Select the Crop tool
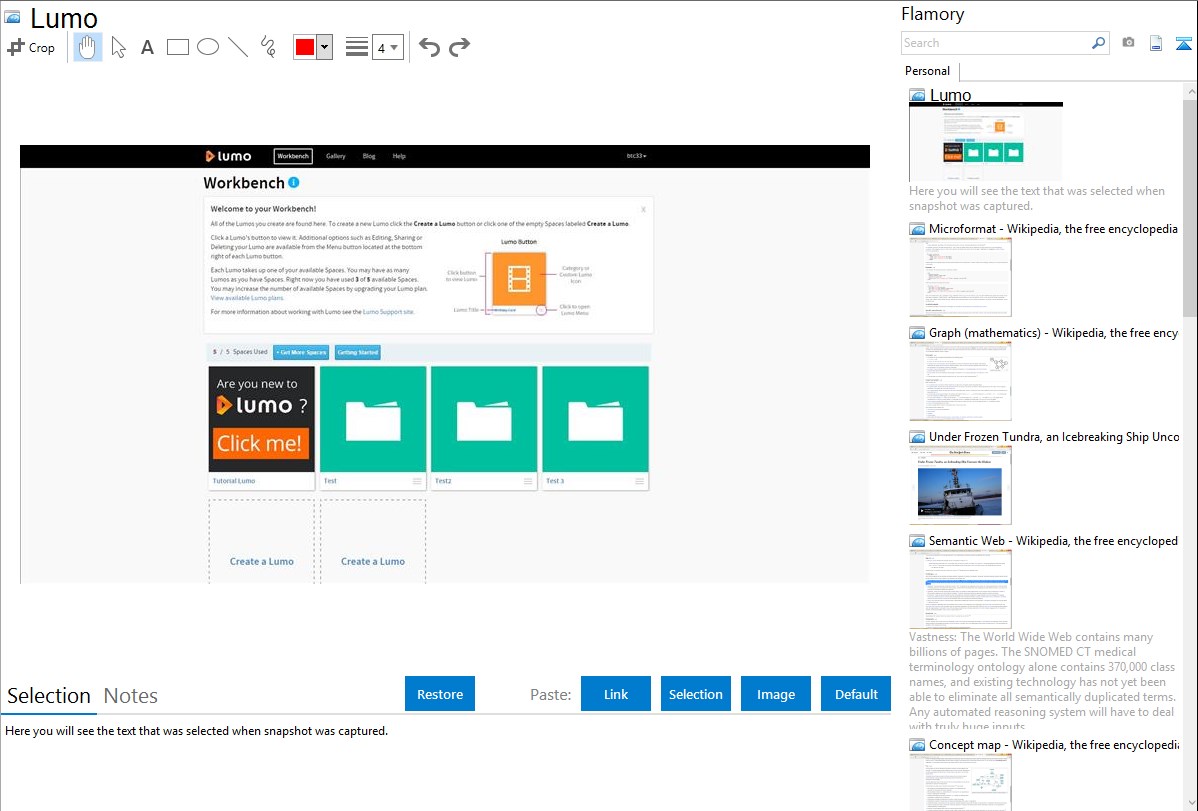 [x=31, y=47]
